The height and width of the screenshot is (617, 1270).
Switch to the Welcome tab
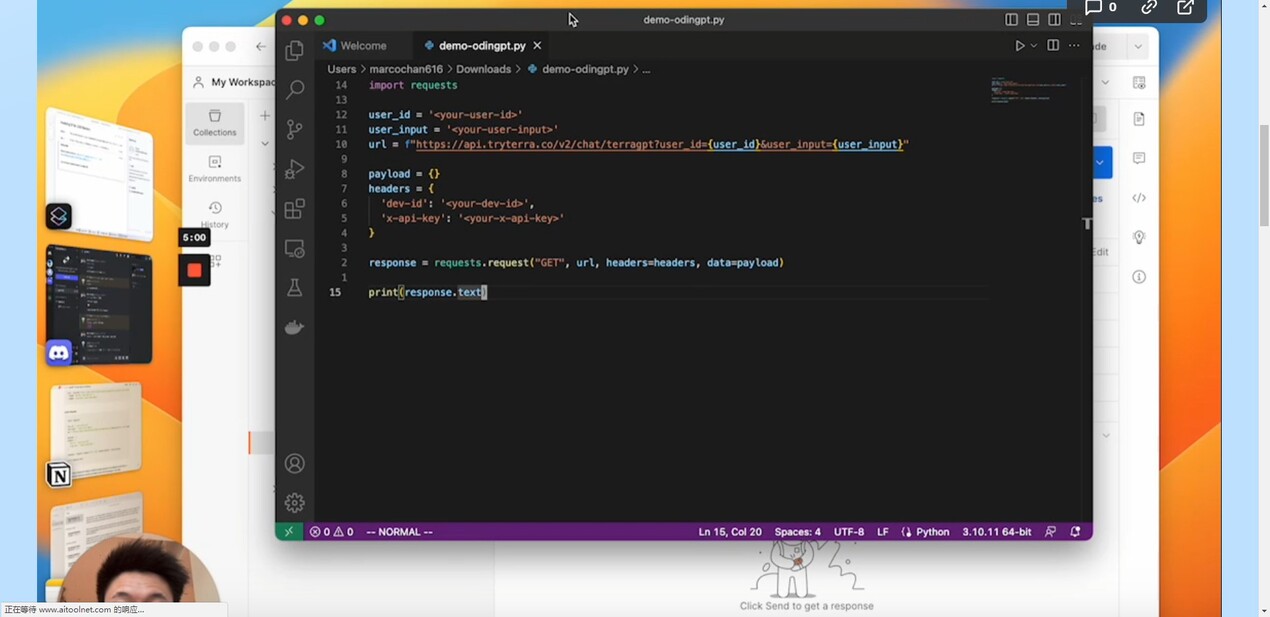[363, 46]
